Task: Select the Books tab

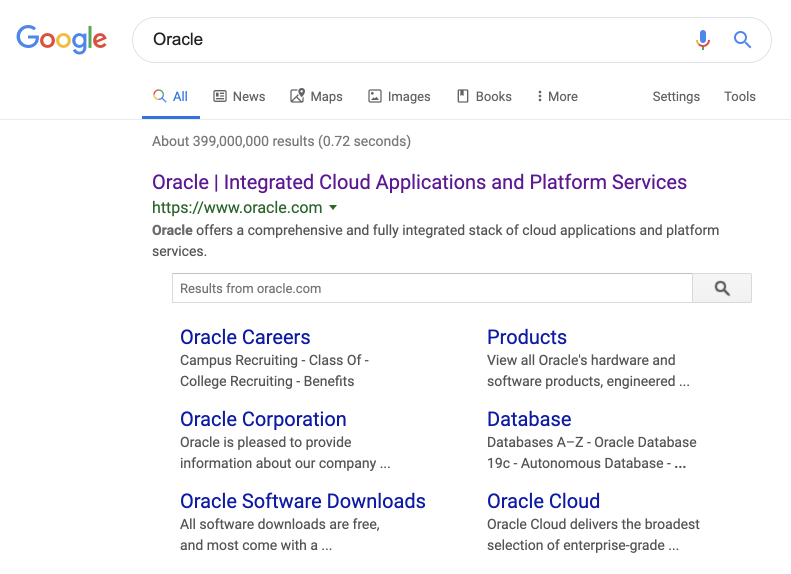Action: [x=484, y=97]
